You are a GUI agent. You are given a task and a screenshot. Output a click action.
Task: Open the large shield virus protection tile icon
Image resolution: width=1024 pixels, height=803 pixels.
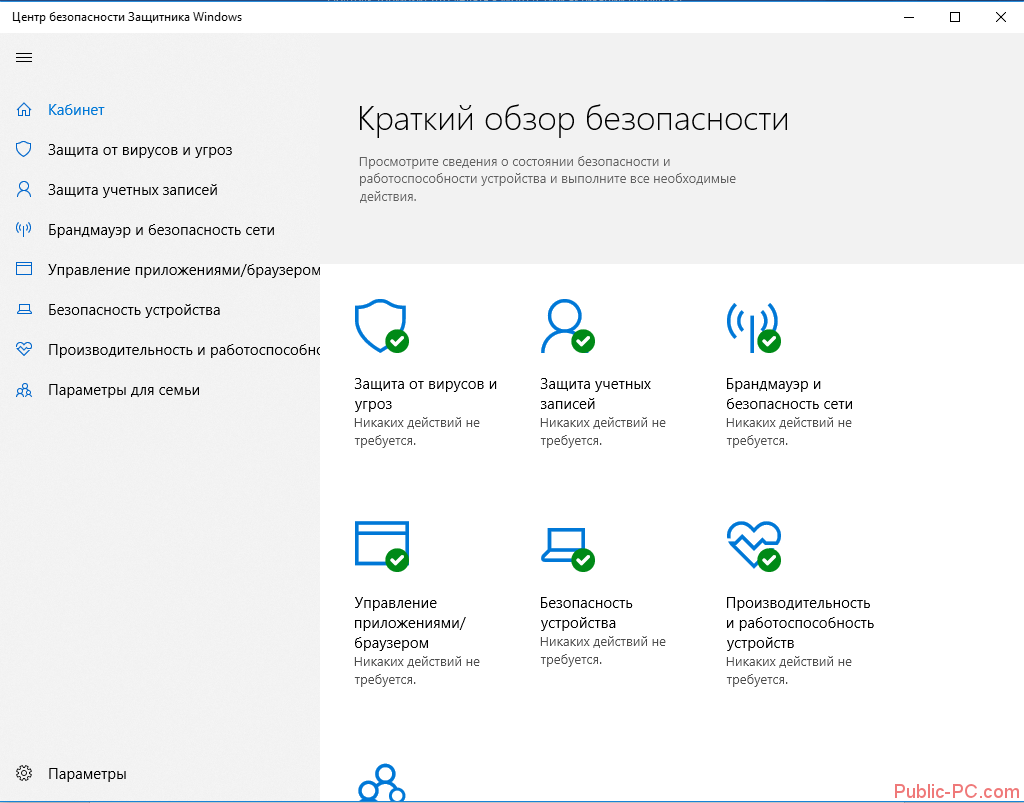(381, 326)
